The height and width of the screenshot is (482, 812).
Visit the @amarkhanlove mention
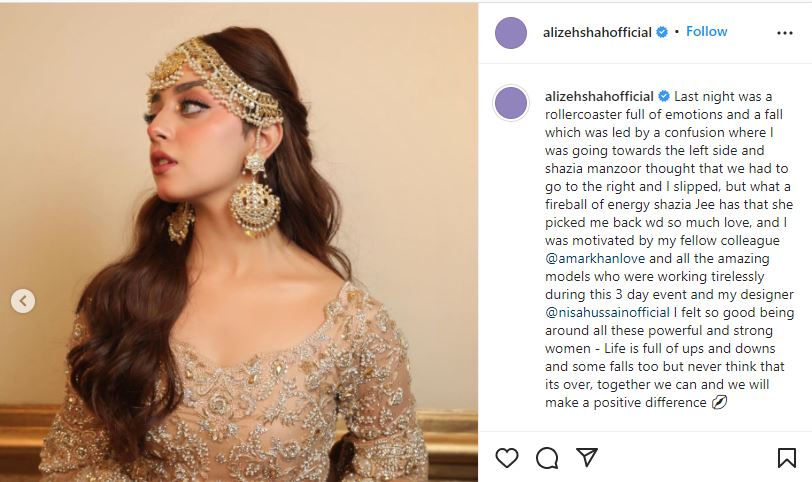point(595,258)
